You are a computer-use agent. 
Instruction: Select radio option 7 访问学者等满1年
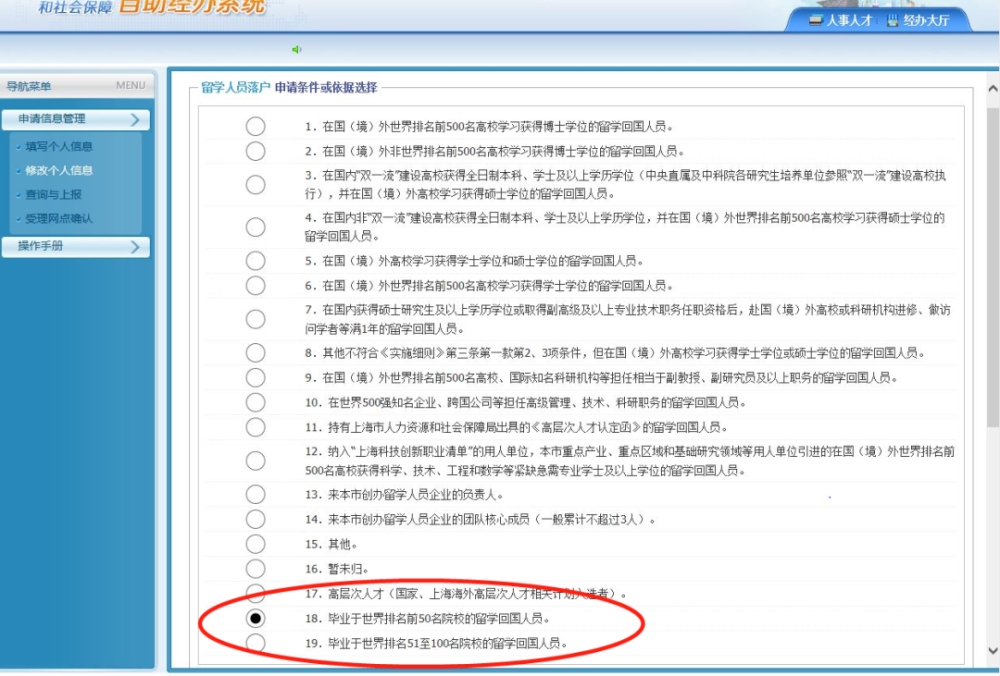pos(255,319)
